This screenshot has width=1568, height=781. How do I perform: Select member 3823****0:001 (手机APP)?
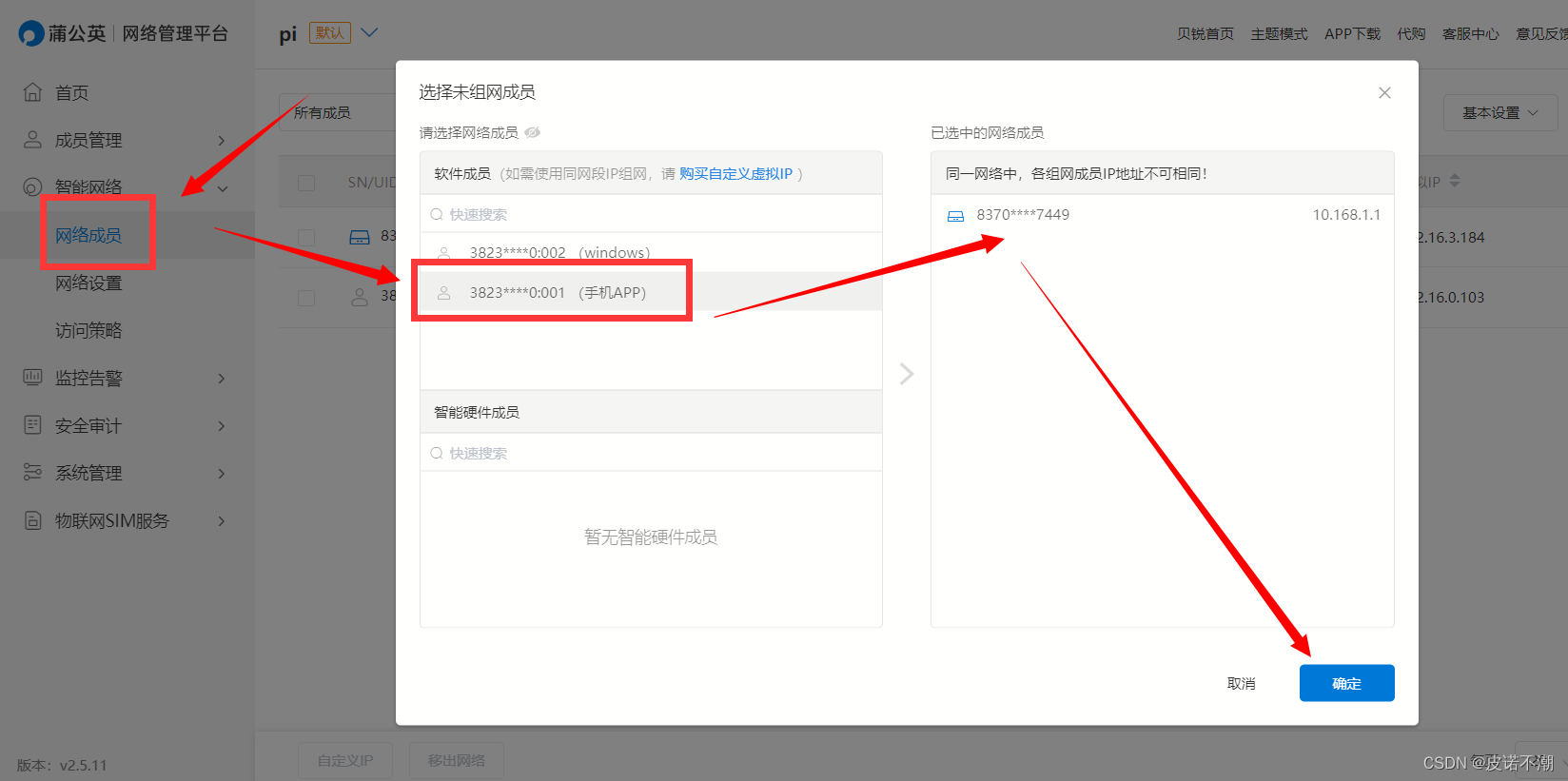point(651,292)
